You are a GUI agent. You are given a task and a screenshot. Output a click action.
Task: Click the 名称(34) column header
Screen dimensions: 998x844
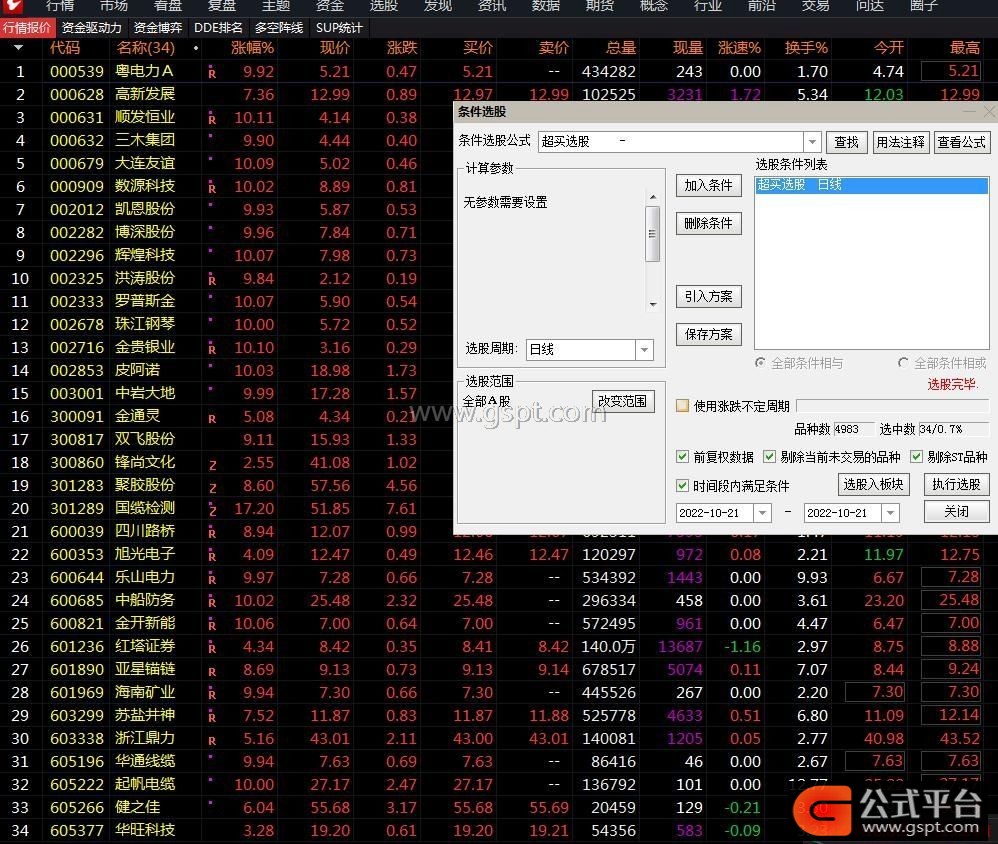tap(145, 48)
